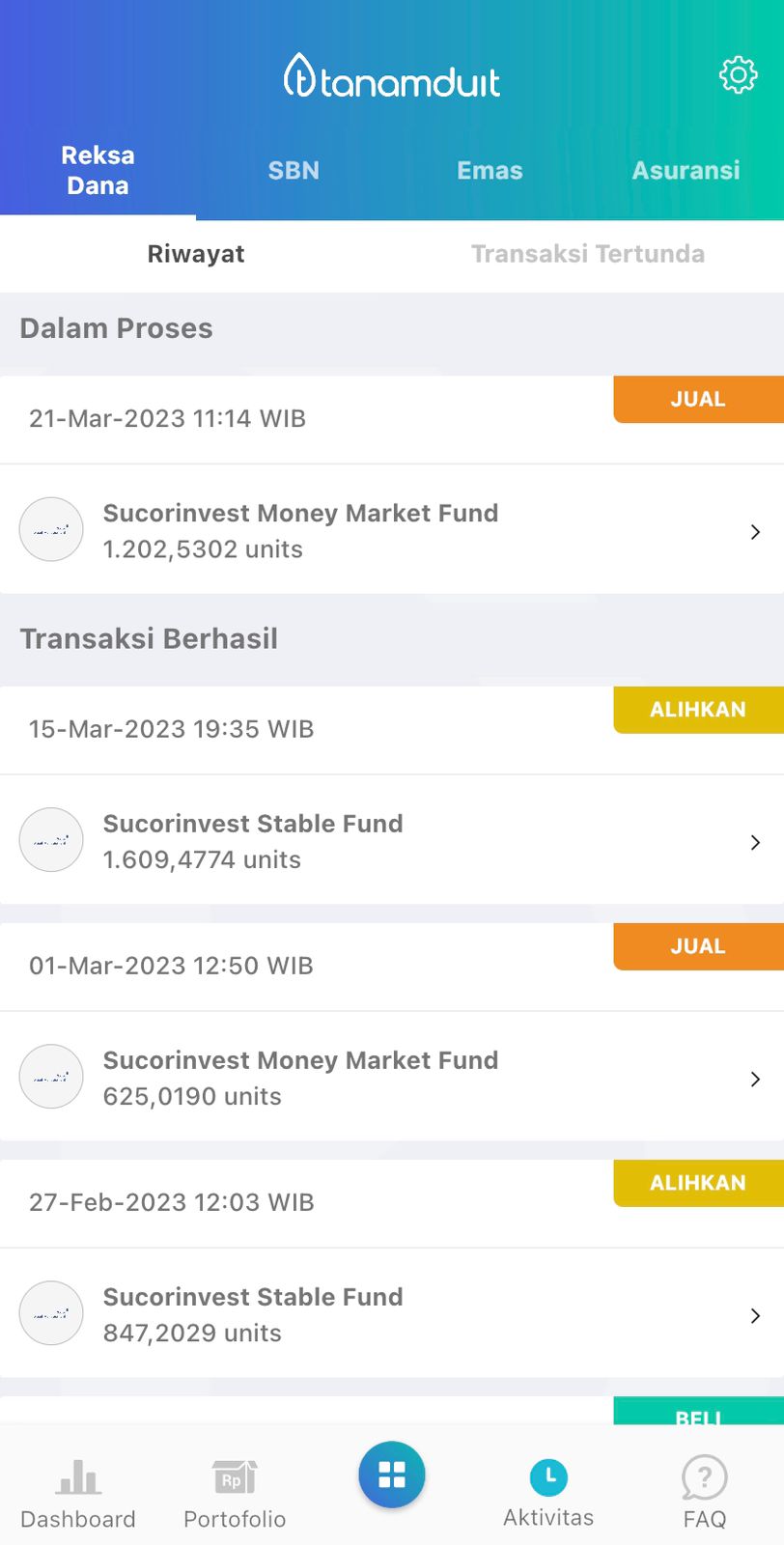Tap fund logo of 1.609,4774 units transaction
Image resolution: width=784 pixels, height=1545 pixels.
51,840
